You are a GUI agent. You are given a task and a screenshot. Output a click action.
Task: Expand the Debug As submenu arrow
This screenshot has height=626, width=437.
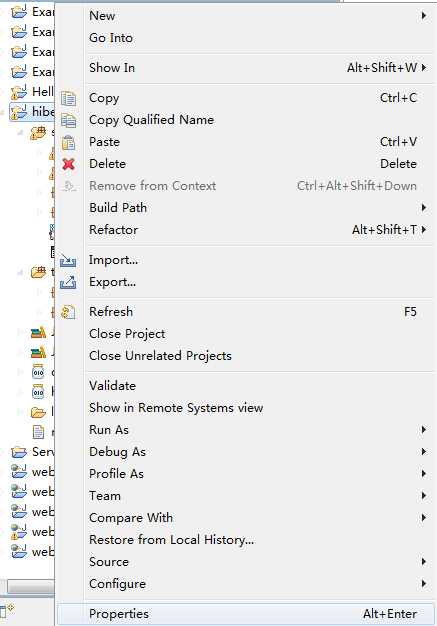coord(423,452)
